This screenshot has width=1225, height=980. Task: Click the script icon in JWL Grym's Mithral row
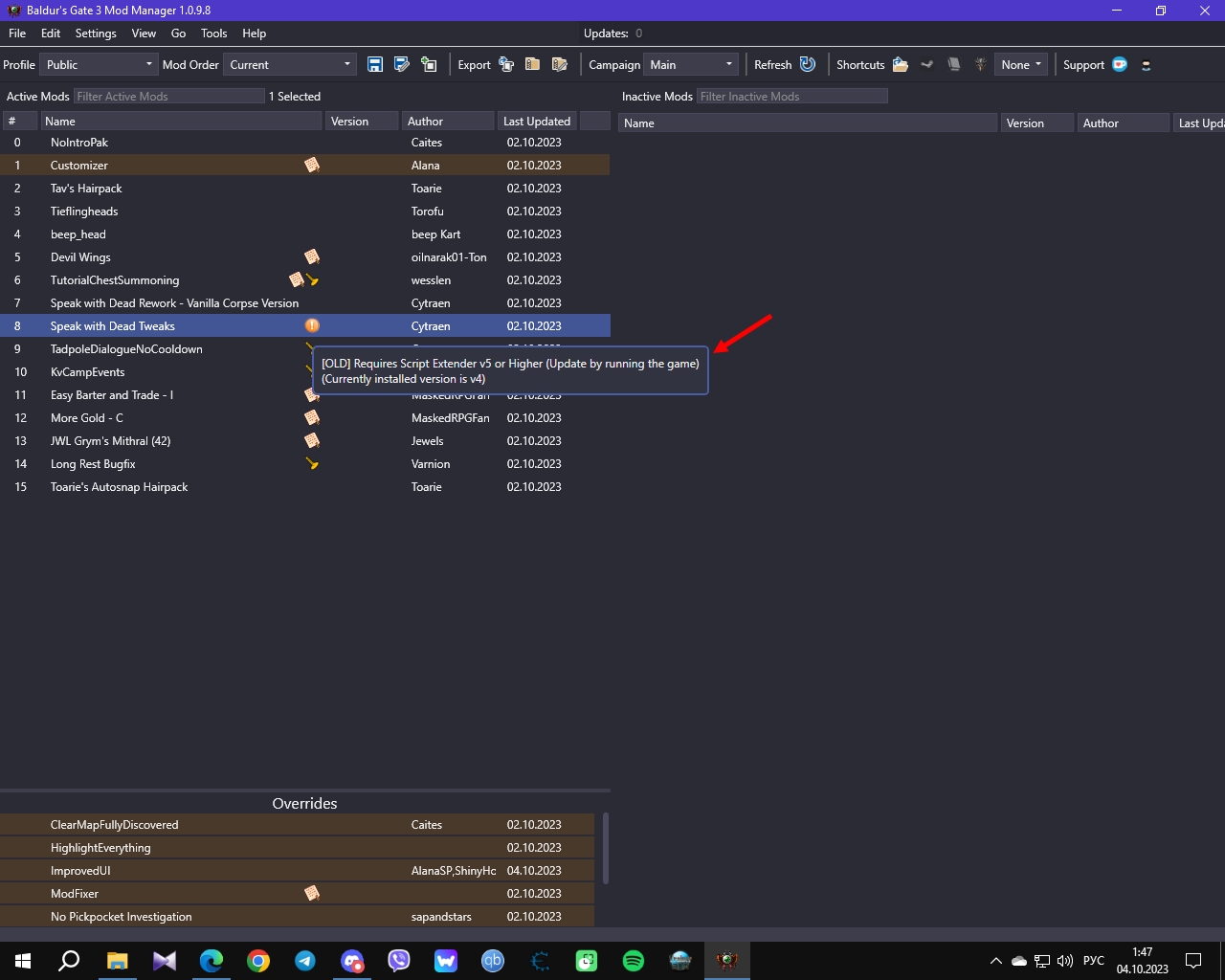[312, 440]
